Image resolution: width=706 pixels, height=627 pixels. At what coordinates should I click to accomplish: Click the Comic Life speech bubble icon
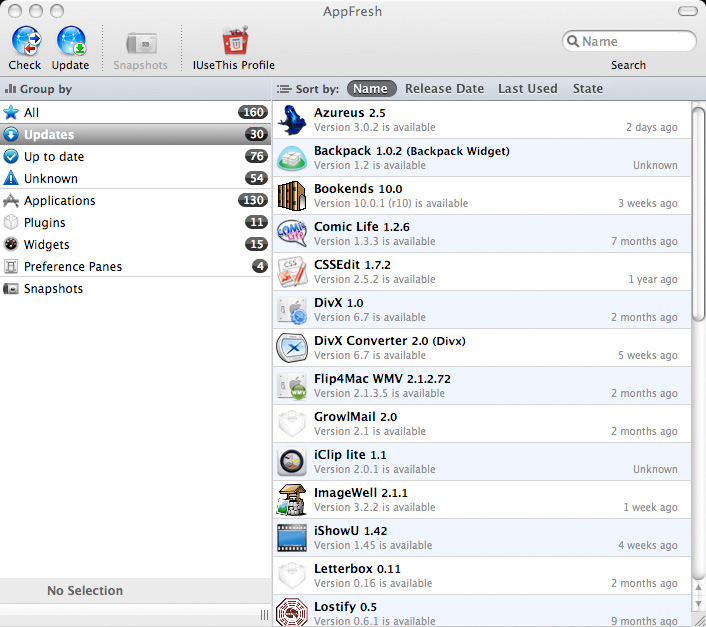292,233
